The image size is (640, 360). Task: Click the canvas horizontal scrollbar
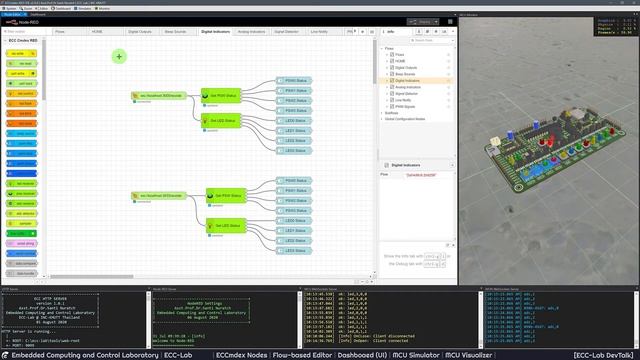coord(92,277)
